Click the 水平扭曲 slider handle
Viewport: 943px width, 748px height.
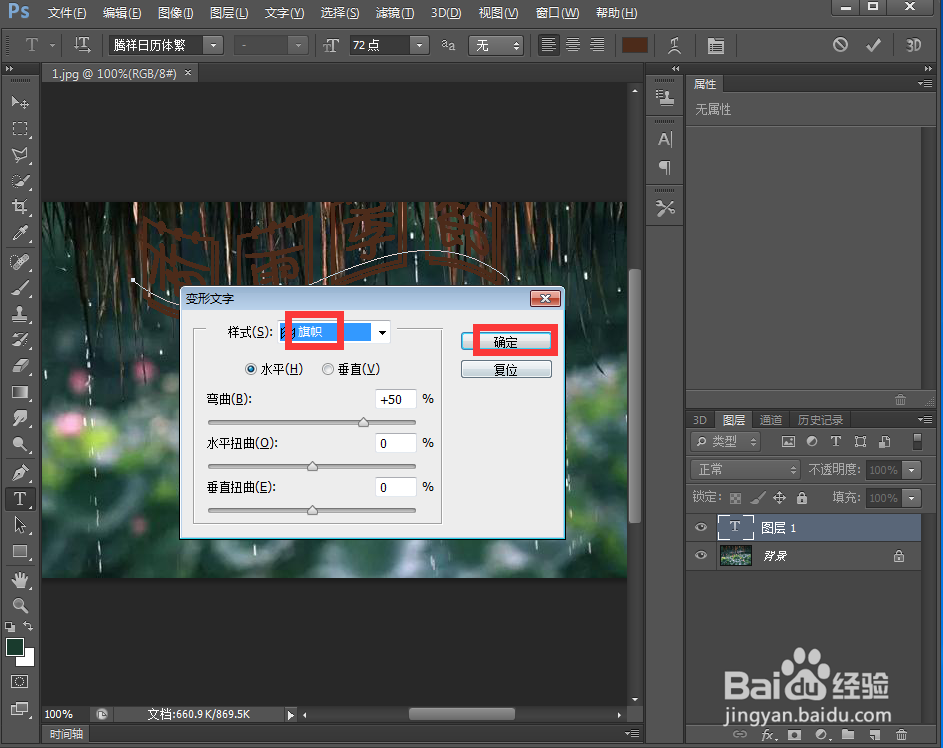(312, 466)
